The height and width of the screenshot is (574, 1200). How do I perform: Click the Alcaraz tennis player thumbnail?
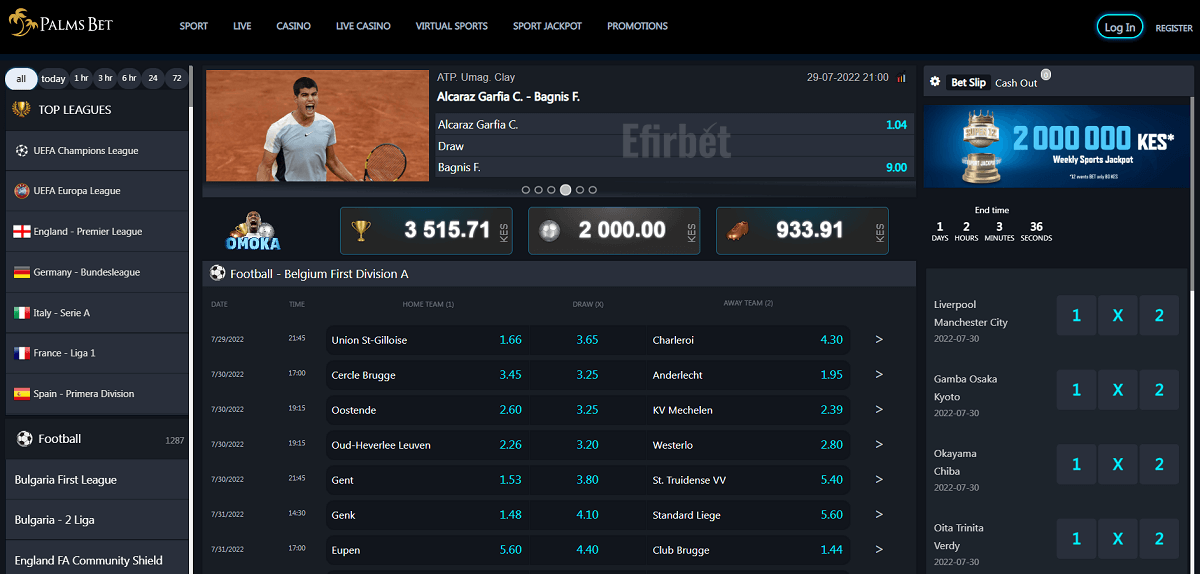(x=317, y=125)
